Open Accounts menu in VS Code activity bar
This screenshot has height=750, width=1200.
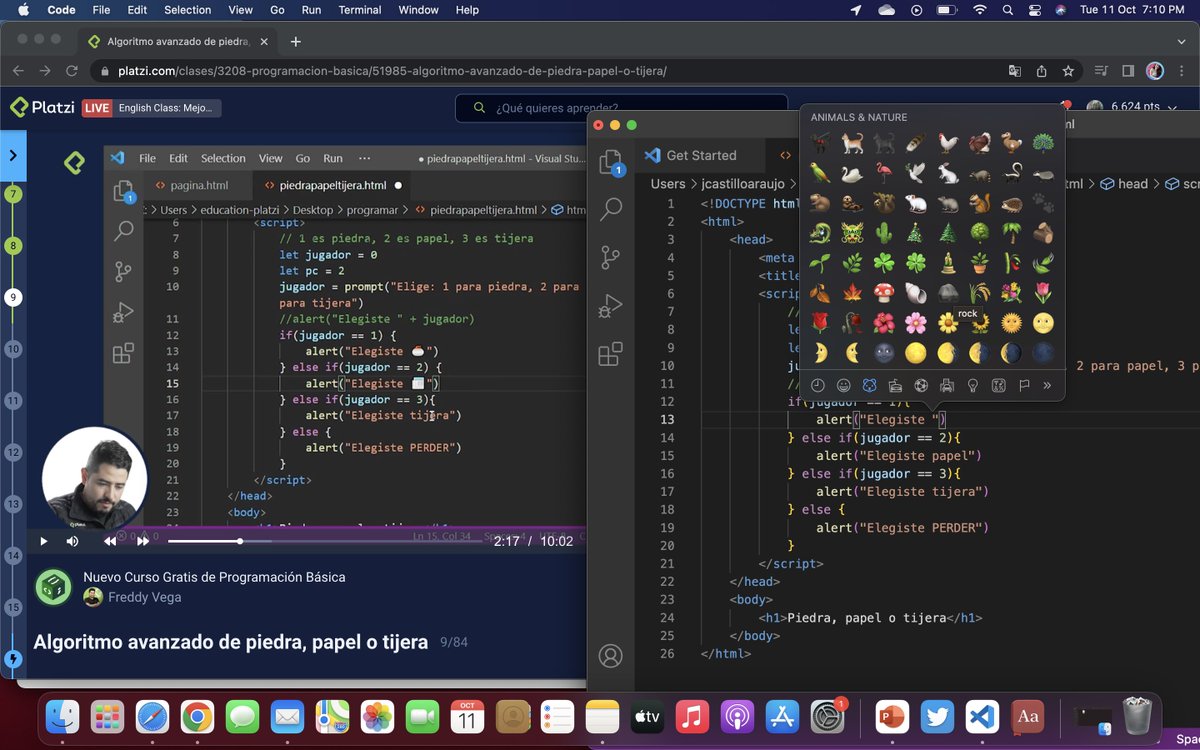coord(610,656)
